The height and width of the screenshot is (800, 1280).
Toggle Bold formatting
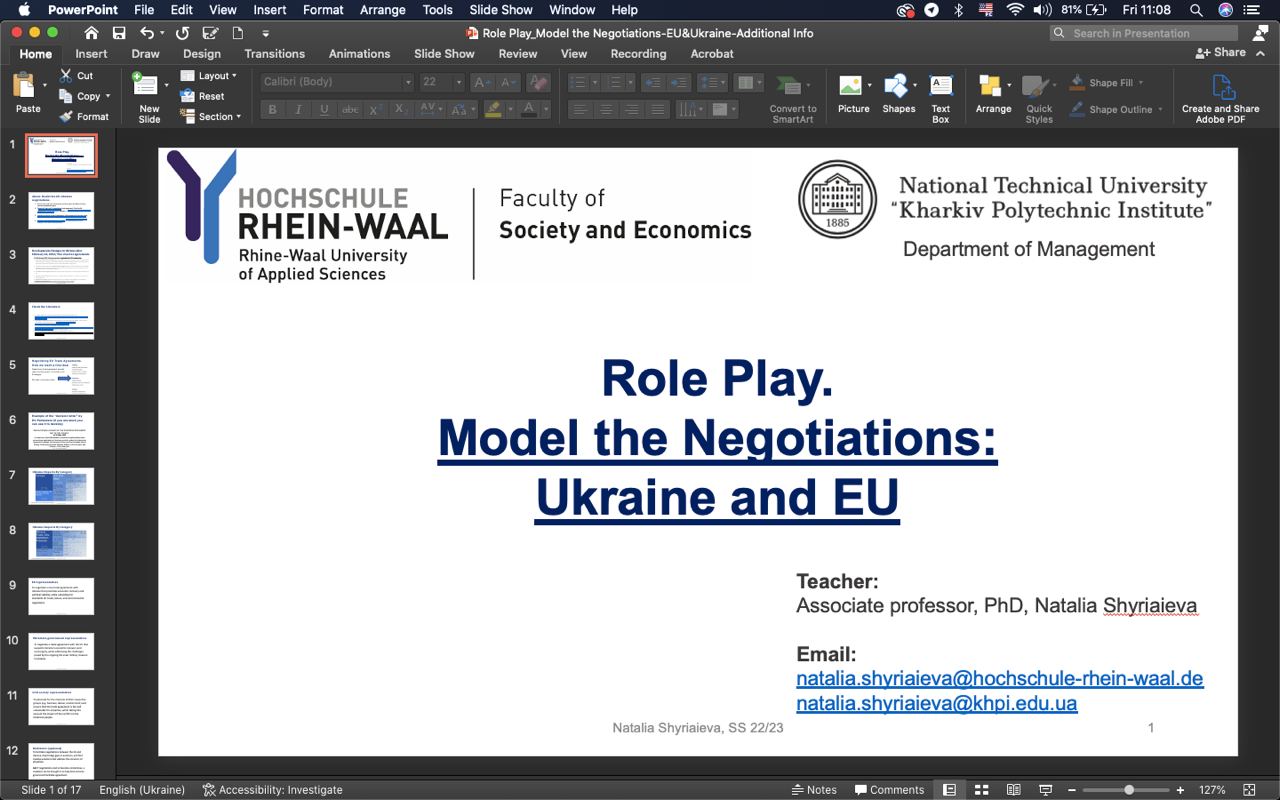point(272,110)
